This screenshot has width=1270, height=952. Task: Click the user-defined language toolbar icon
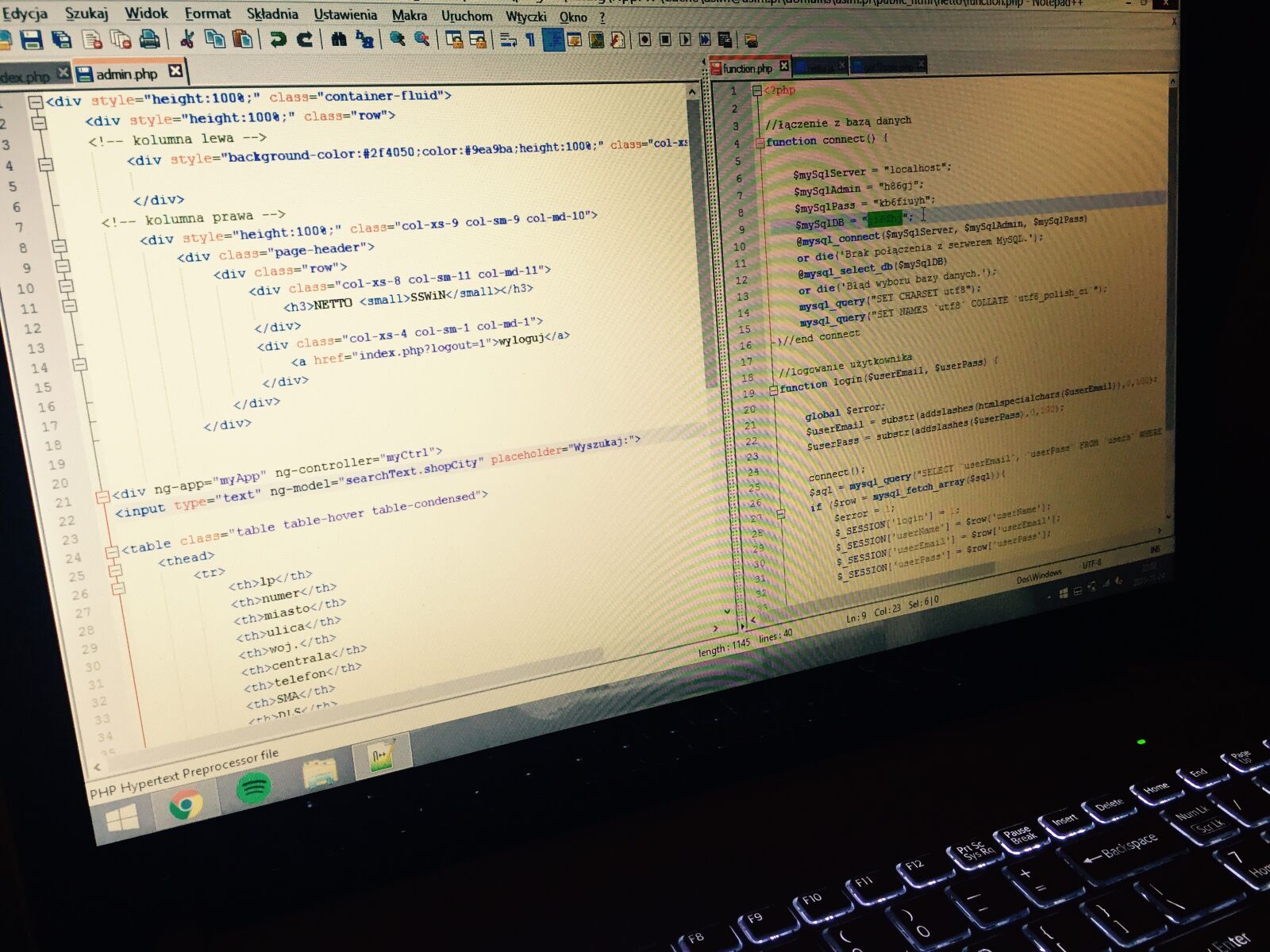(x=575, y=39)
